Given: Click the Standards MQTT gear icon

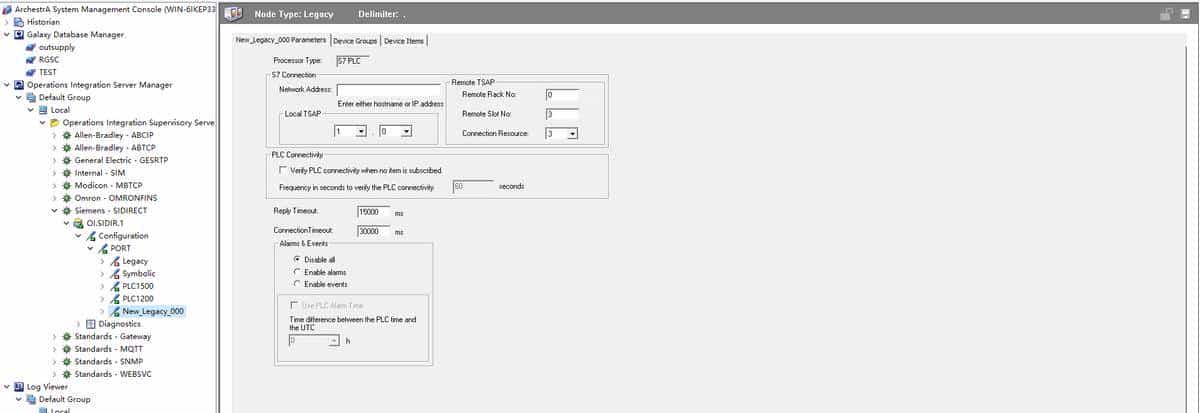Looking at the screenshot, I should pyautogui.click(x=67, y=349).
